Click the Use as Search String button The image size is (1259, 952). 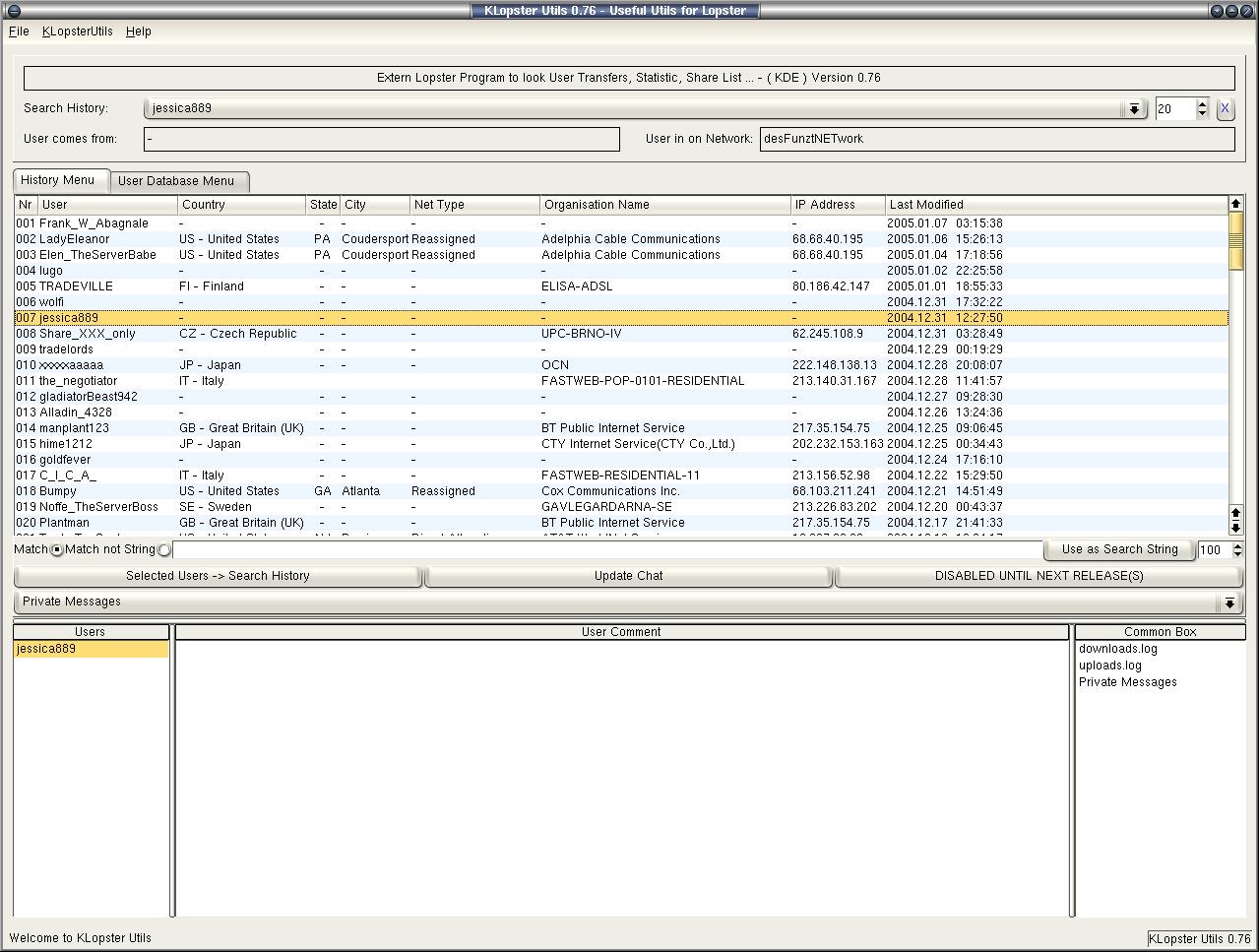(x=1119, y=549)
